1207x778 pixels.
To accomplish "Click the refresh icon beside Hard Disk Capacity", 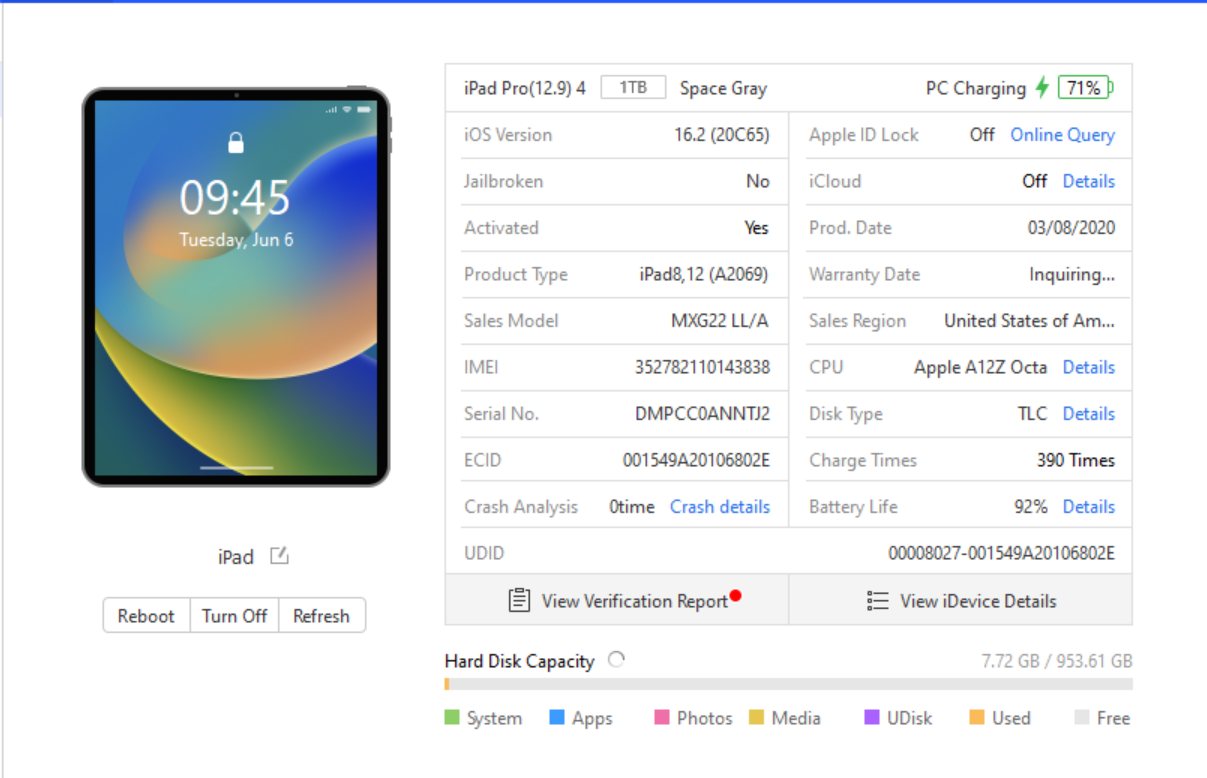I will (616, 658).
